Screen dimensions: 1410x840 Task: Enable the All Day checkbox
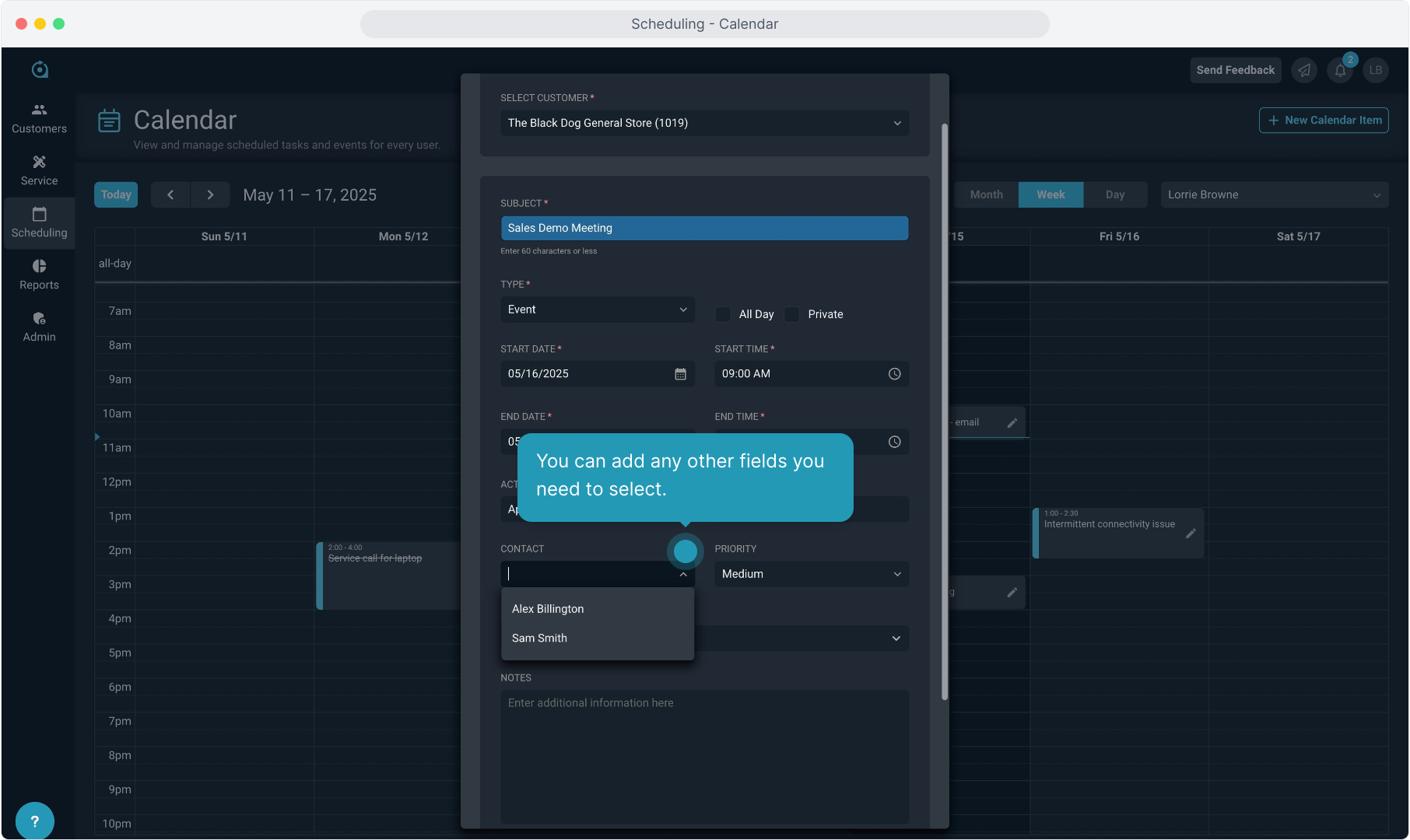(723, 314)
